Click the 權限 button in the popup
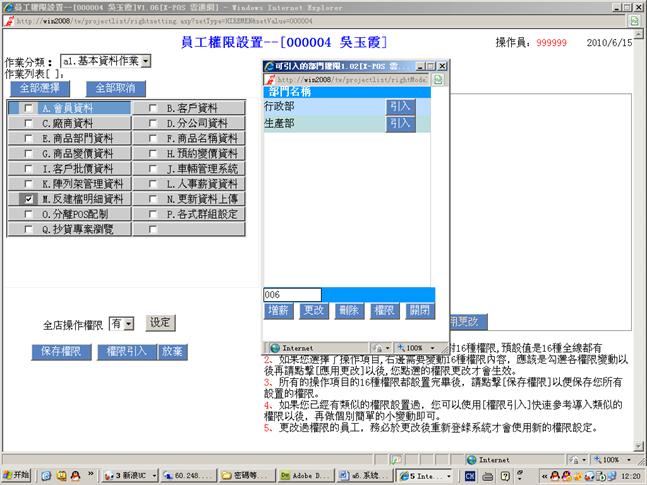Viewport: 647px width, 485px height. (384, 311)
